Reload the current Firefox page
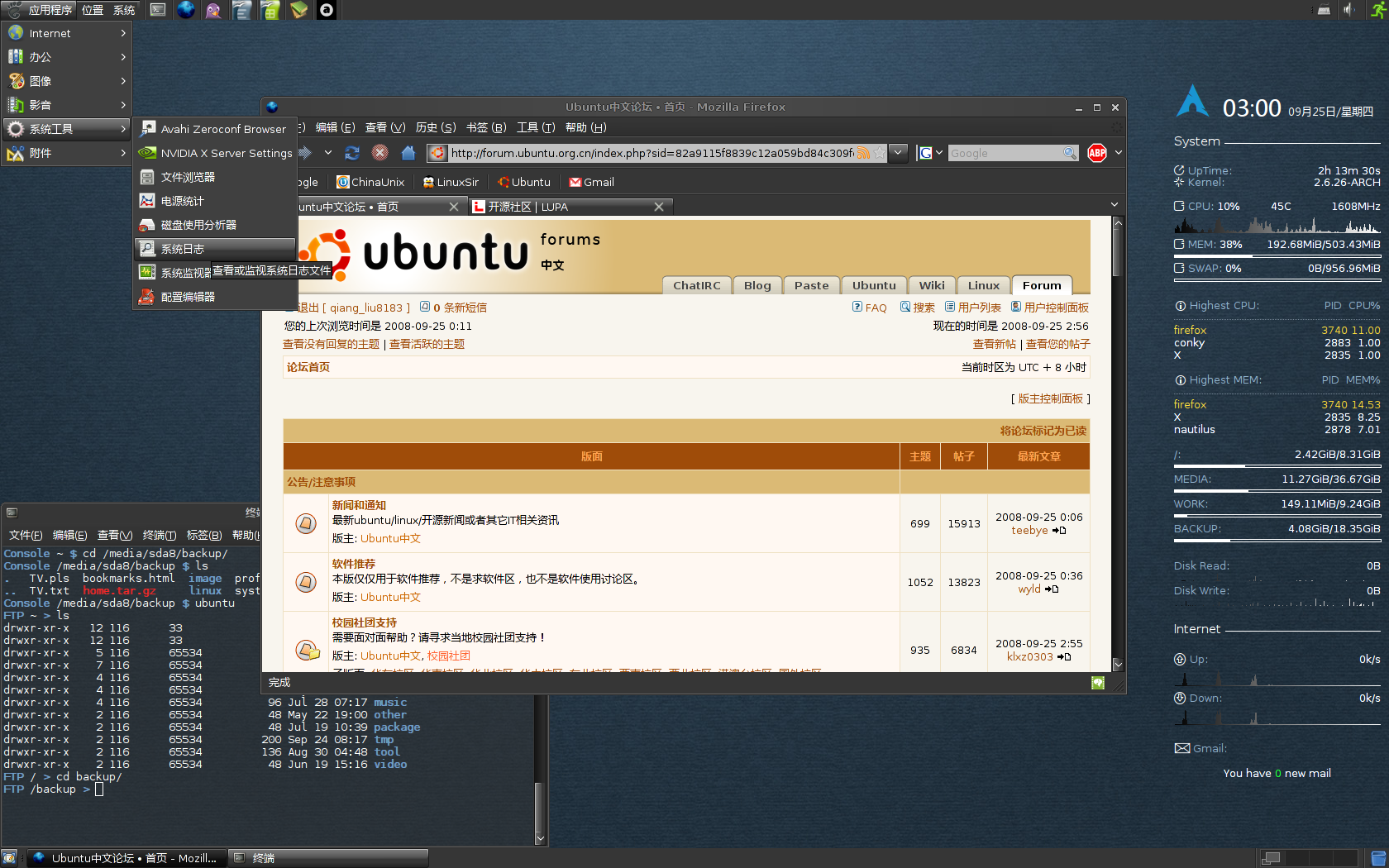The height and width of the screenshot is (868, 1389). [x=352, y=153]
